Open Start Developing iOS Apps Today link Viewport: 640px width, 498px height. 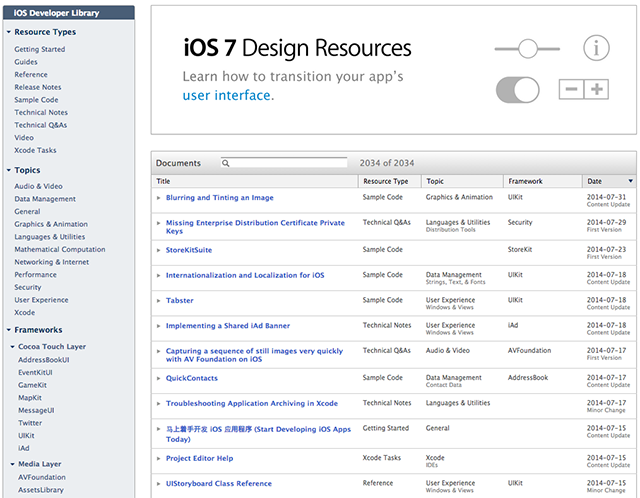tap(258, 434)
